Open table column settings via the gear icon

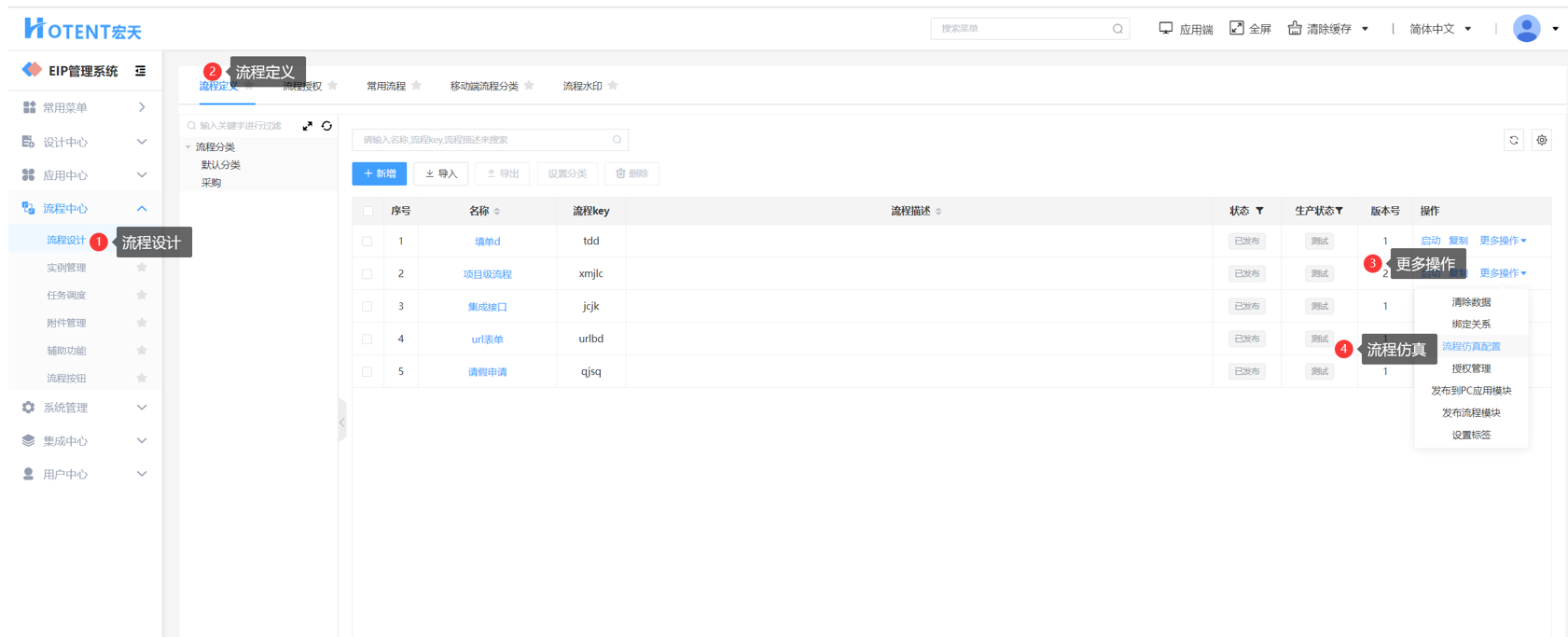[x=1542, y=140]
